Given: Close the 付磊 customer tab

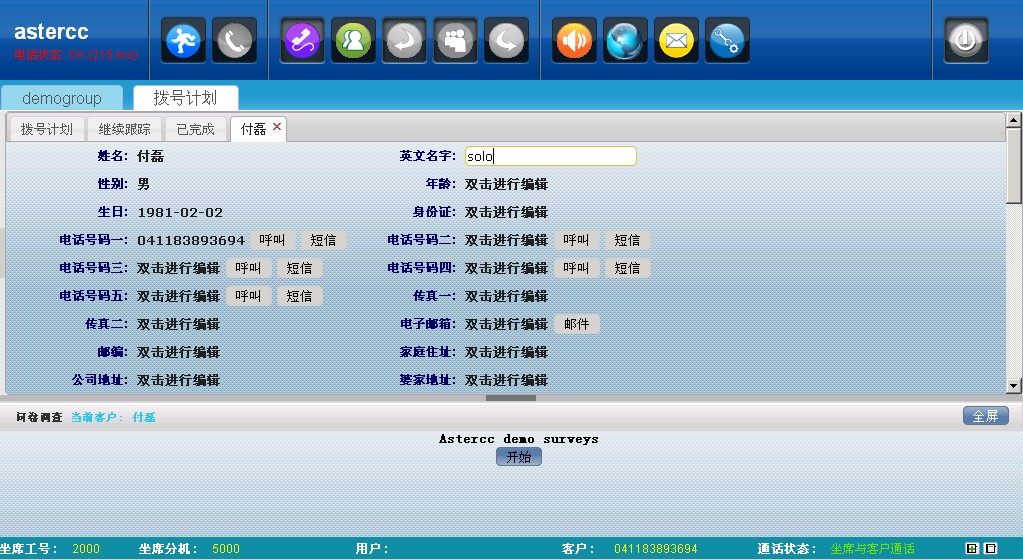Looking at the screenshot, I should (277, 126).
